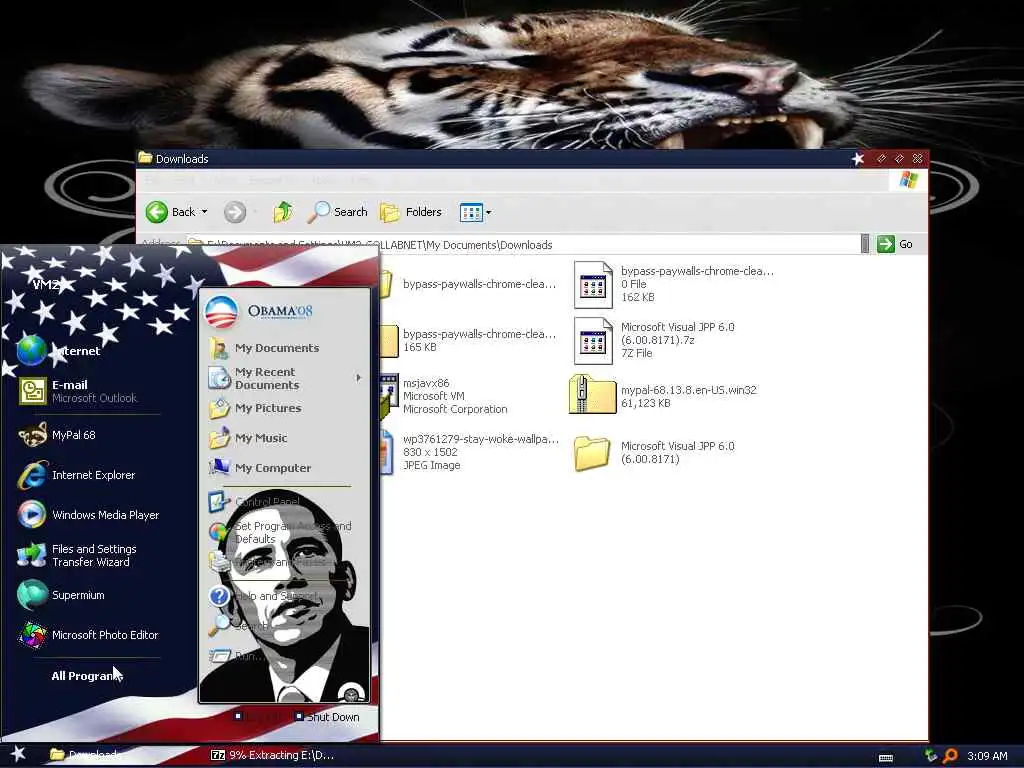Click the orange magnifier tray icon
The width and height of the screenshot is (1024, 768).
(x=950, y=756)
